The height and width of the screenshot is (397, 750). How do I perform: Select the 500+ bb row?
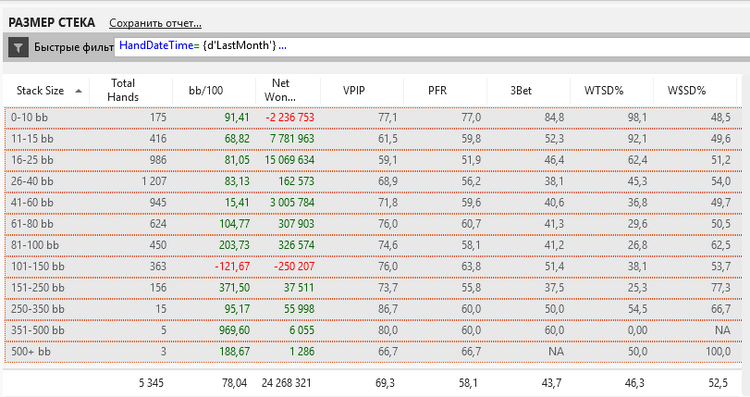(x=373, y=352)
